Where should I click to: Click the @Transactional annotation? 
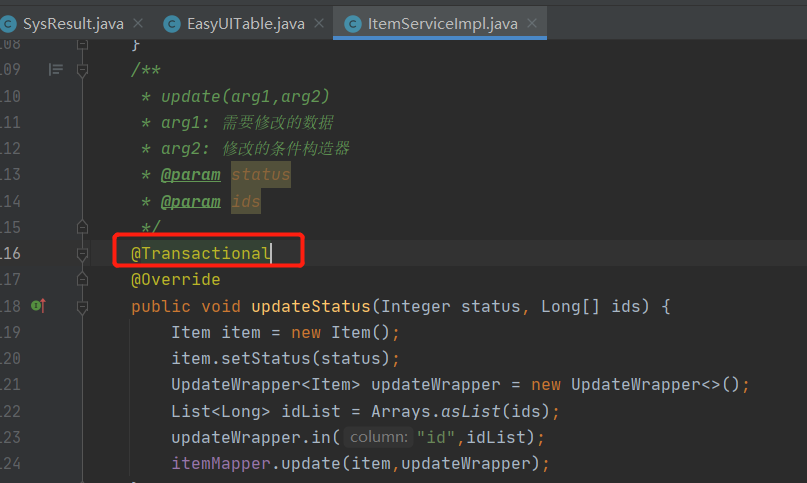pyautogui.click(x=201, y=253)
